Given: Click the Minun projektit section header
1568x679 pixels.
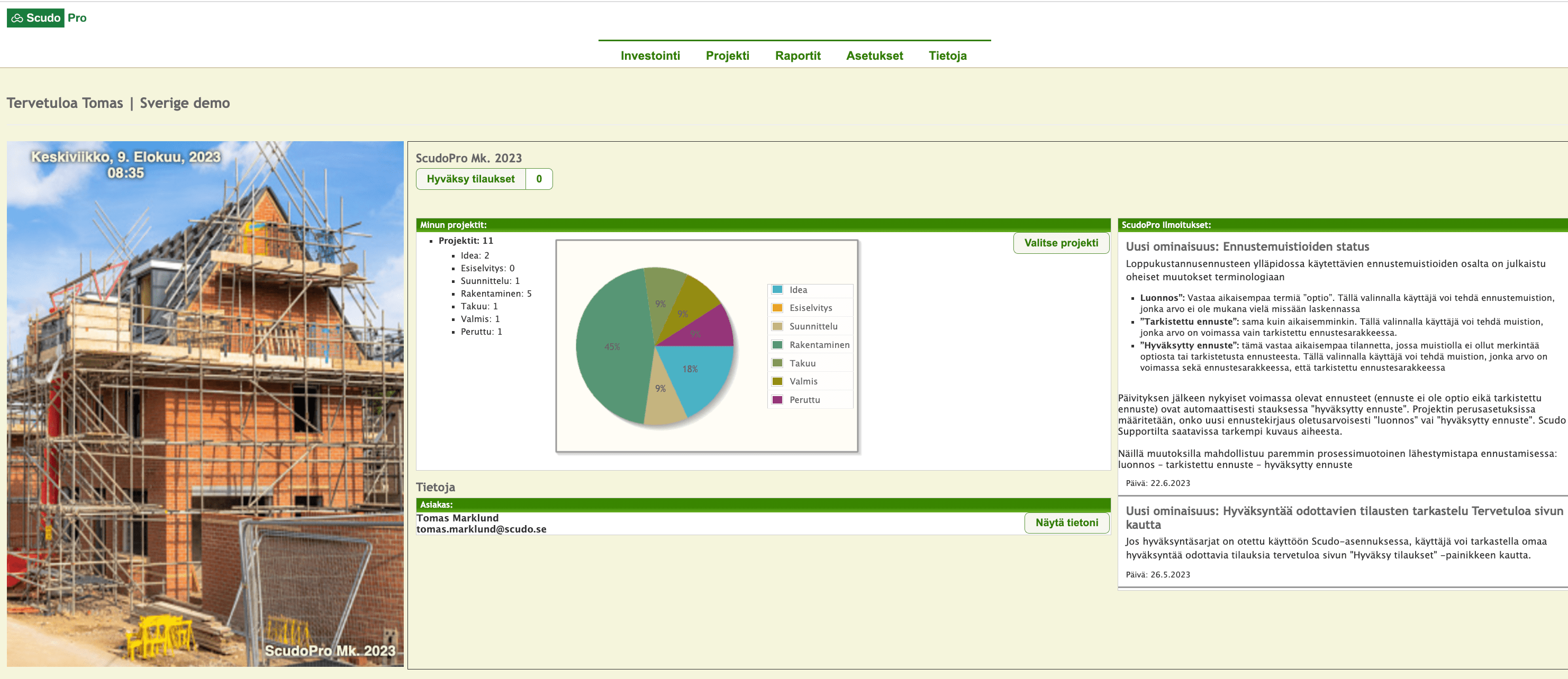Looking at the screenshot, I should (763, 225).
